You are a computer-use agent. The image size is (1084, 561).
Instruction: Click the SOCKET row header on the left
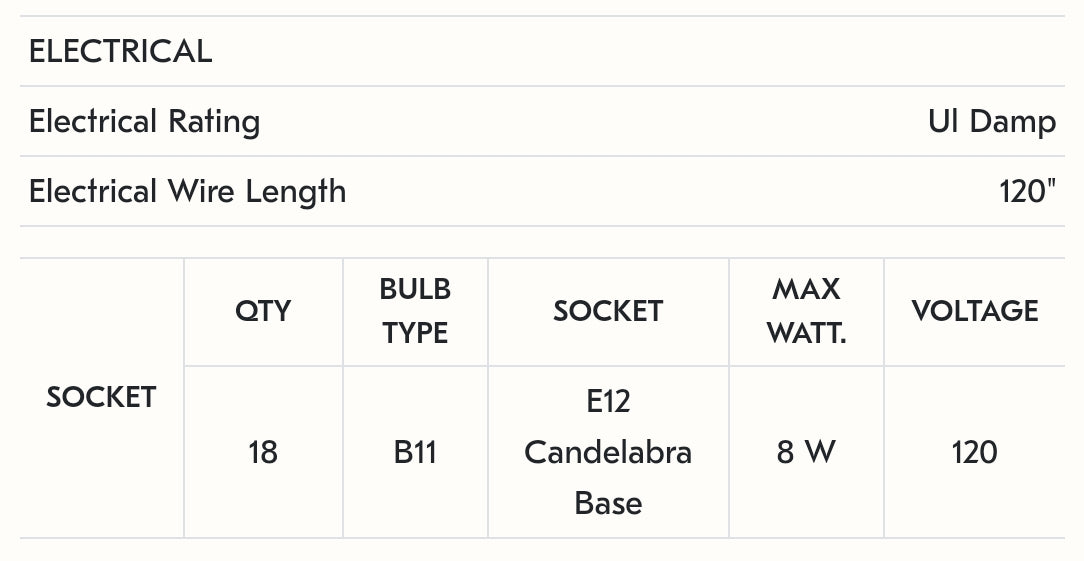click(x=101, y=397)
